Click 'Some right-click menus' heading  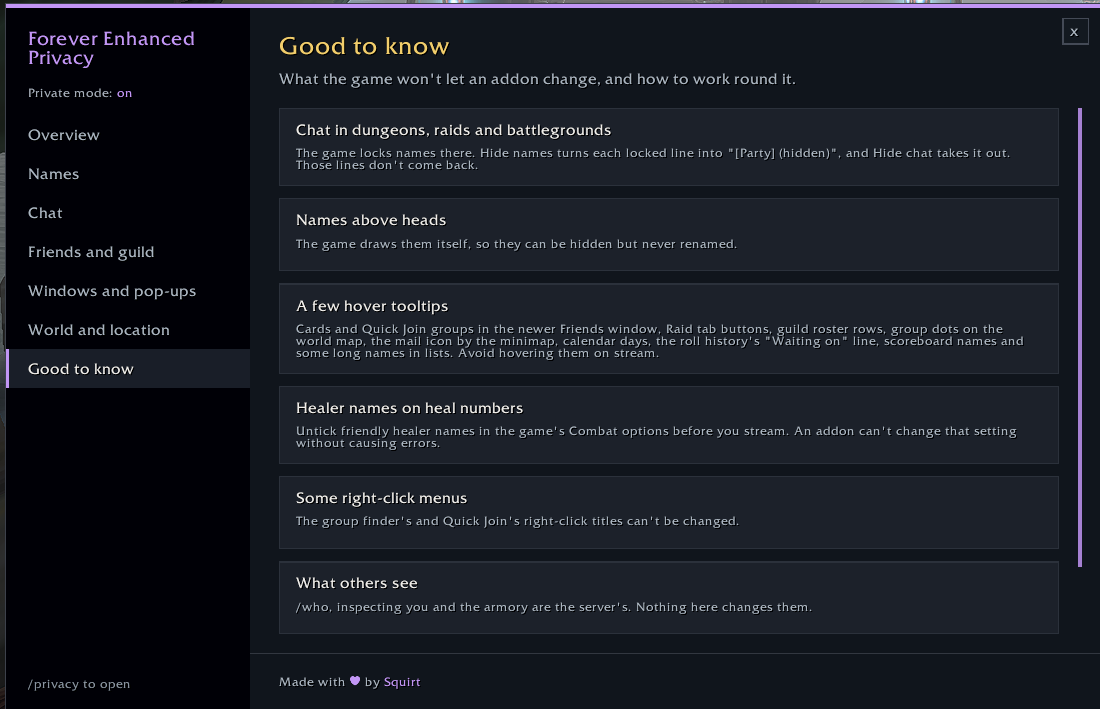click(x=382, y=498)
